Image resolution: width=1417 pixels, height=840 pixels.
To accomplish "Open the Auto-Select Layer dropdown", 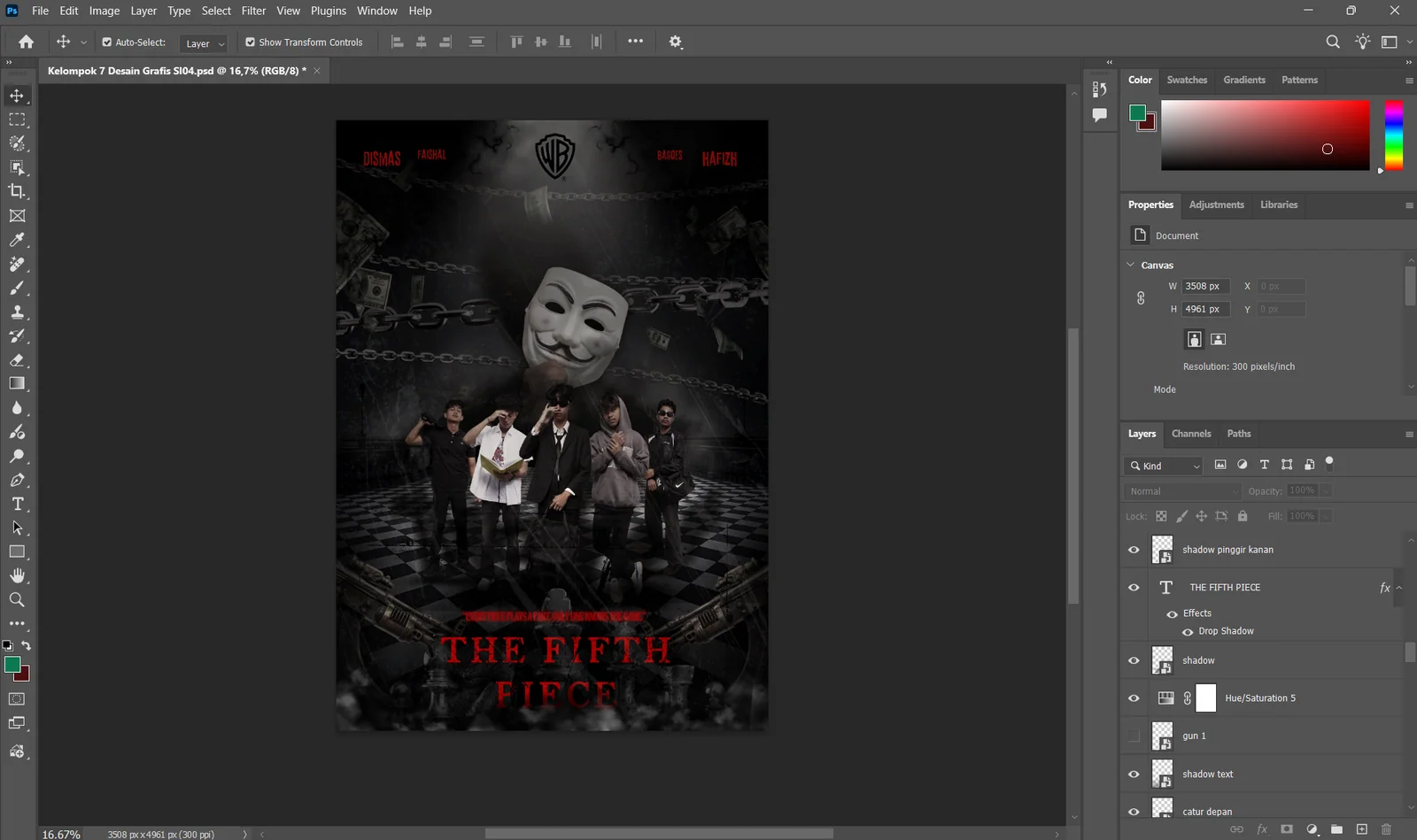I will 204,42.
